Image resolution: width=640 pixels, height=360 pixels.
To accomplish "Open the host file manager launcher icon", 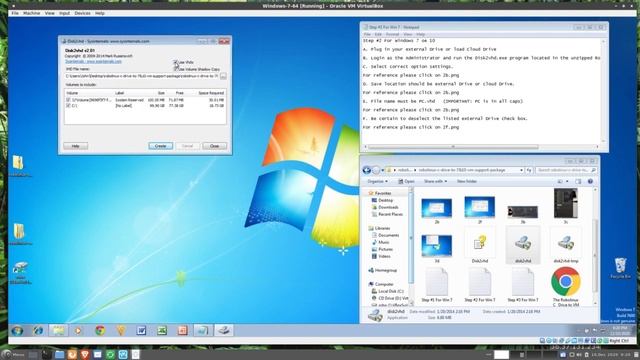I will (x=60, y=354).
